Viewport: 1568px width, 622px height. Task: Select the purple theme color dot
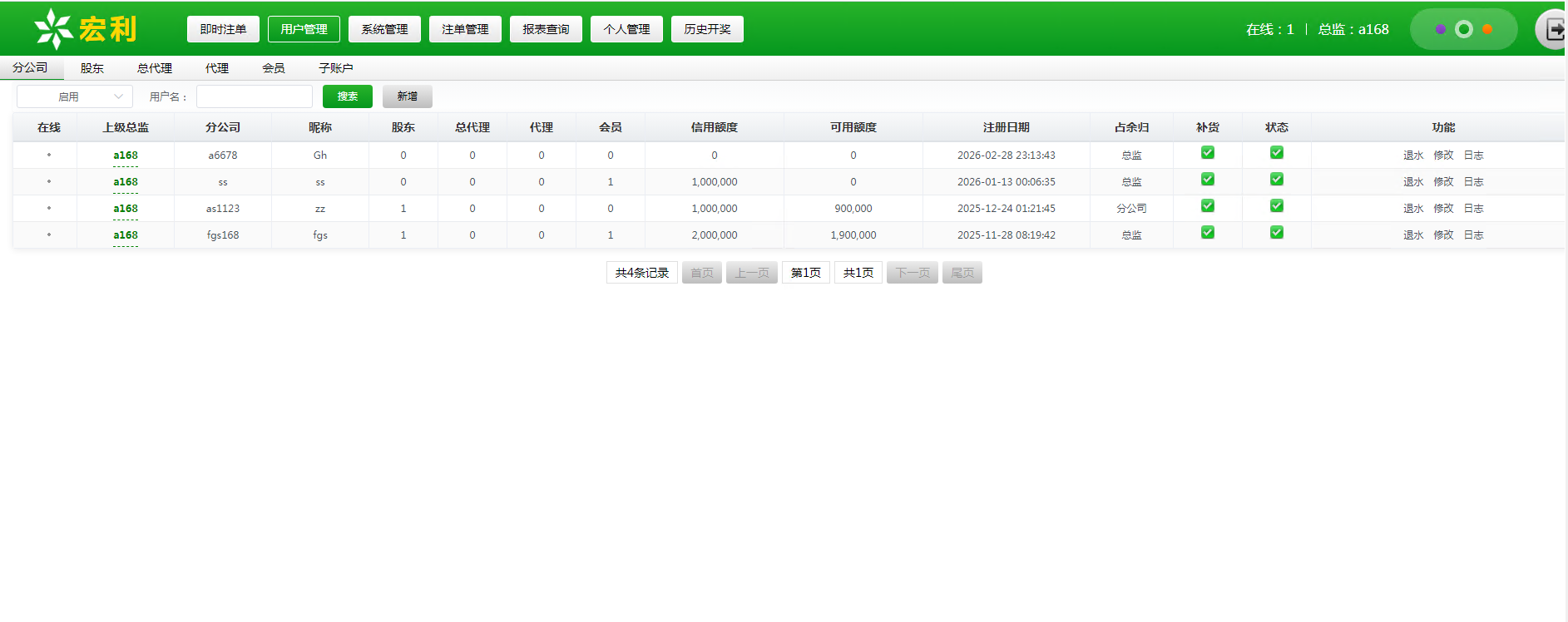coord(1441,29)
